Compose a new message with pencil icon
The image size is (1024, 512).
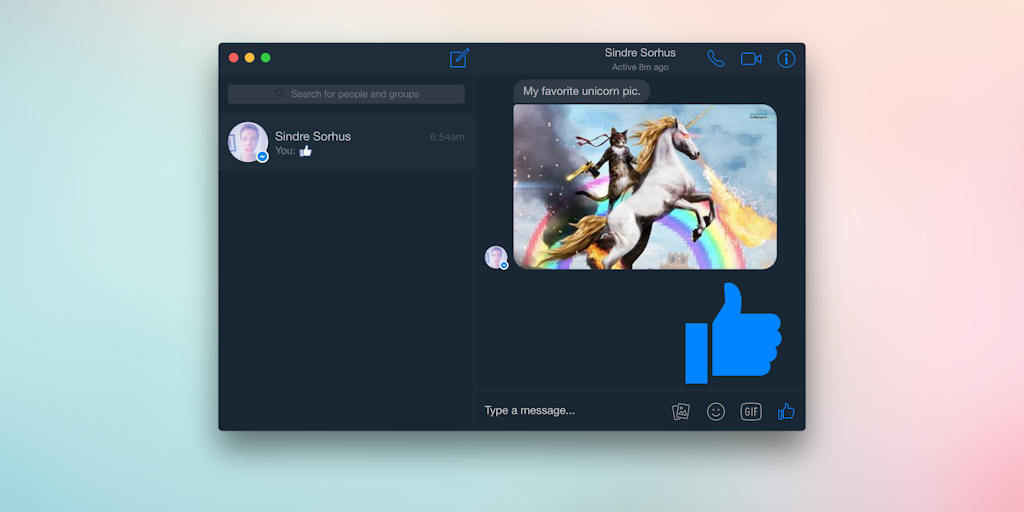click(x=460, y=58)
